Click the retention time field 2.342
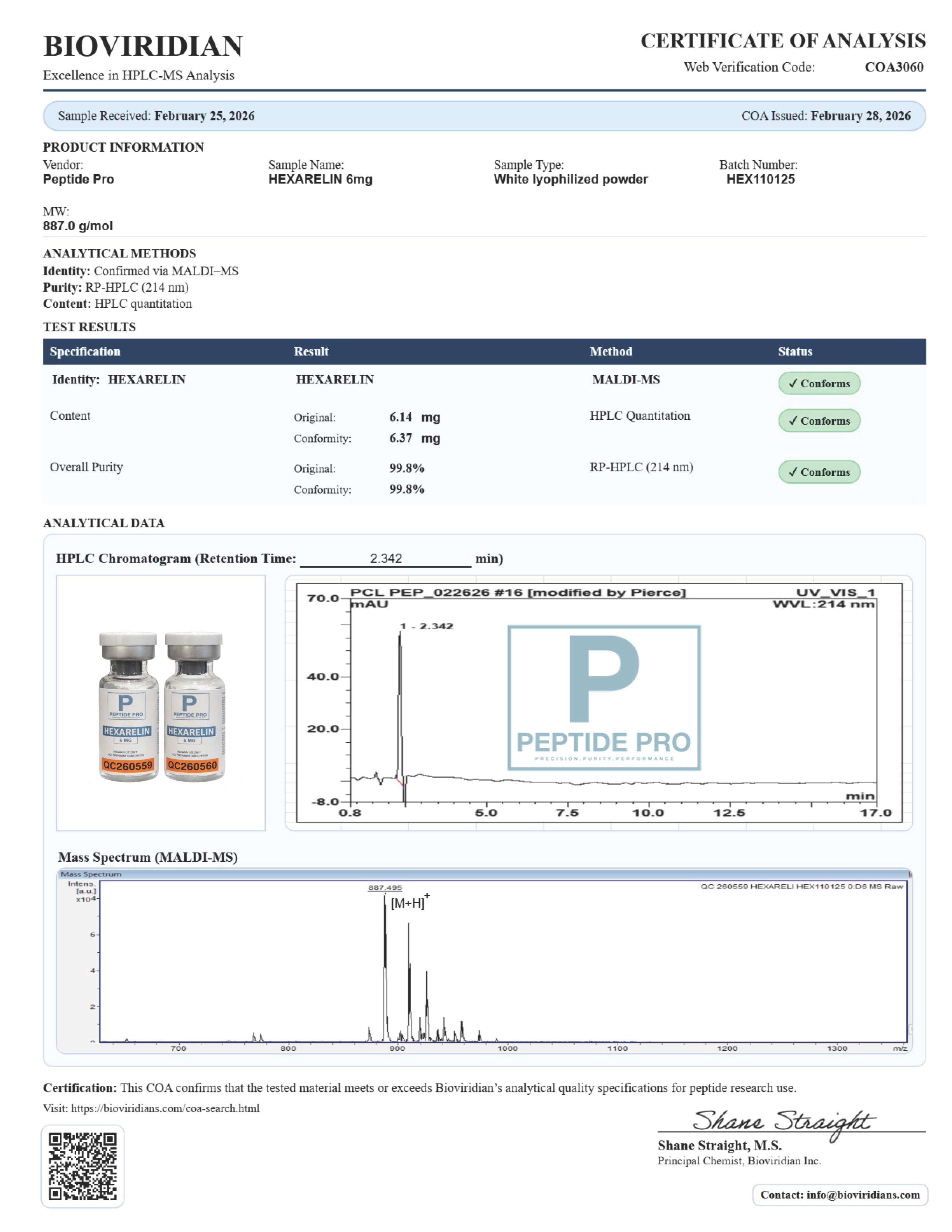Viewport: 952px width, 1232px height. point(386,558)
